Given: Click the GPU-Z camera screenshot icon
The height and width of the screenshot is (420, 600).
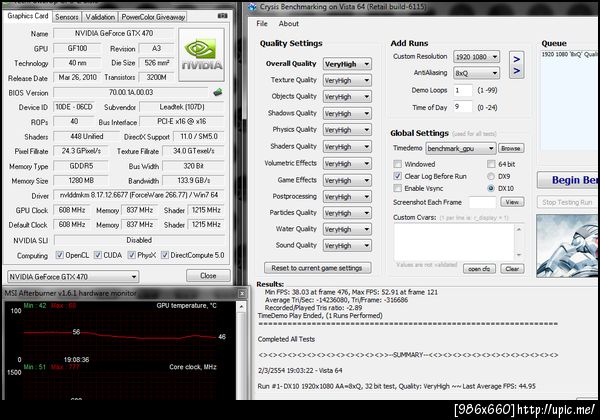Looking at the screenshot, I should click(x=222, y=16).
